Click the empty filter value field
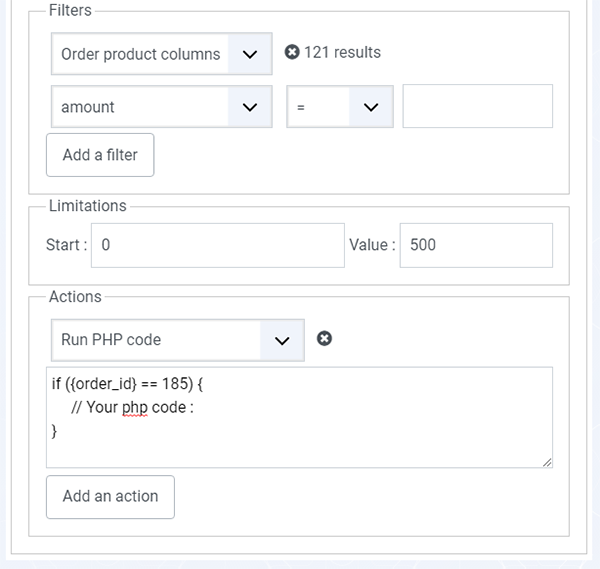The height and width of the screenshot is (569, 600). click(x=478, y=106)
